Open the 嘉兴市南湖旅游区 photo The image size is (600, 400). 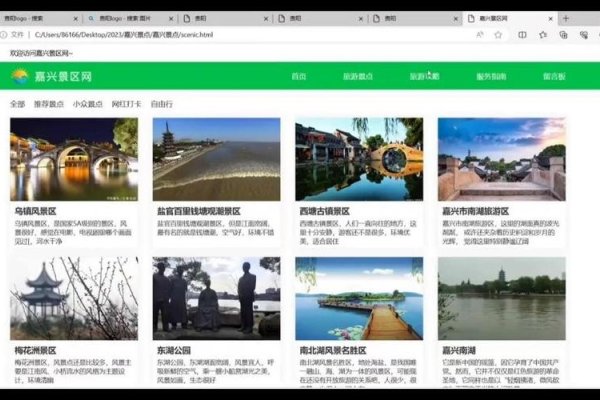[x=502, y=159]
